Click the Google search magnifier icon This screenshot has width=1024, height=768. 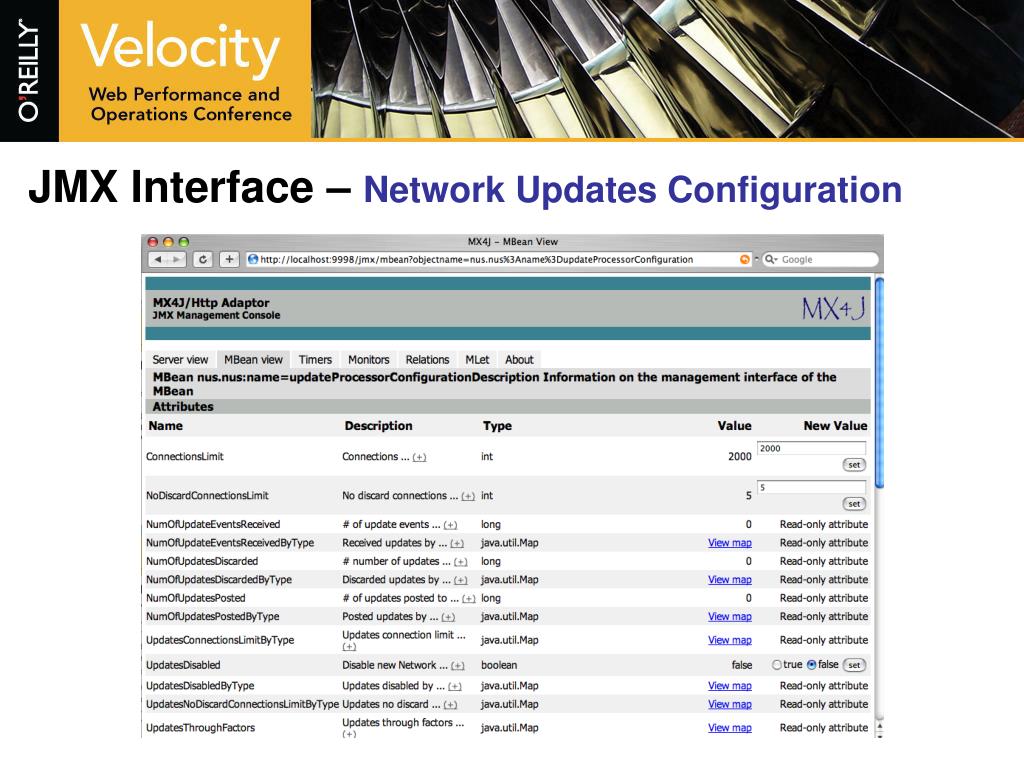tap(771, 260)
